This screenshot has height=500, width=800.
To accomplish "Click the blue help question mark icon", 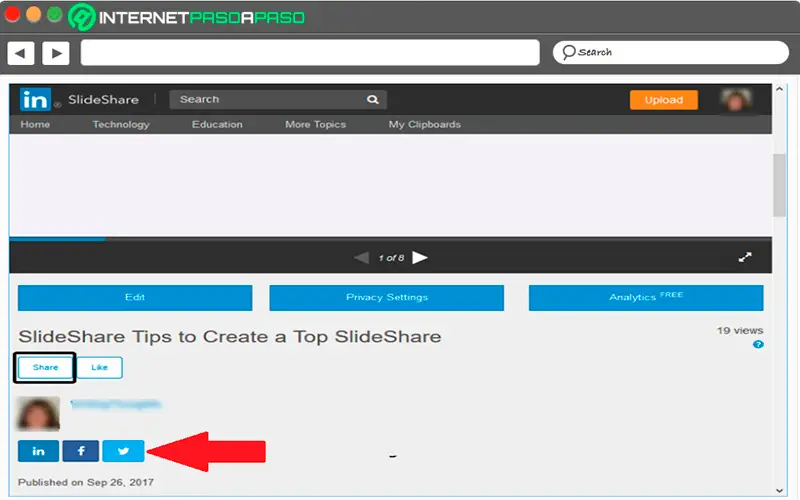I will coord(758,344).
